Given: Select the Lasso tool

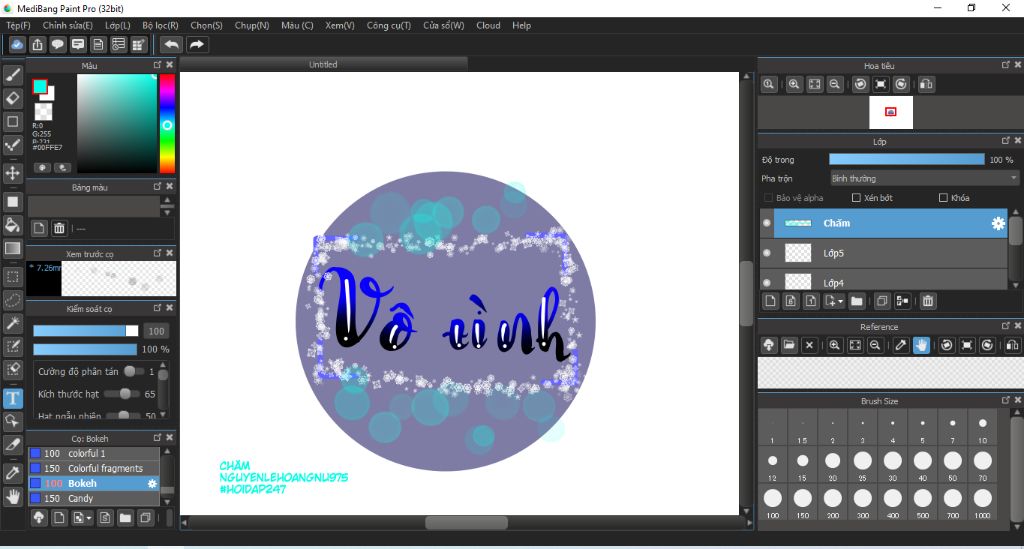Looking at the screenshot, I should [12, 300].
